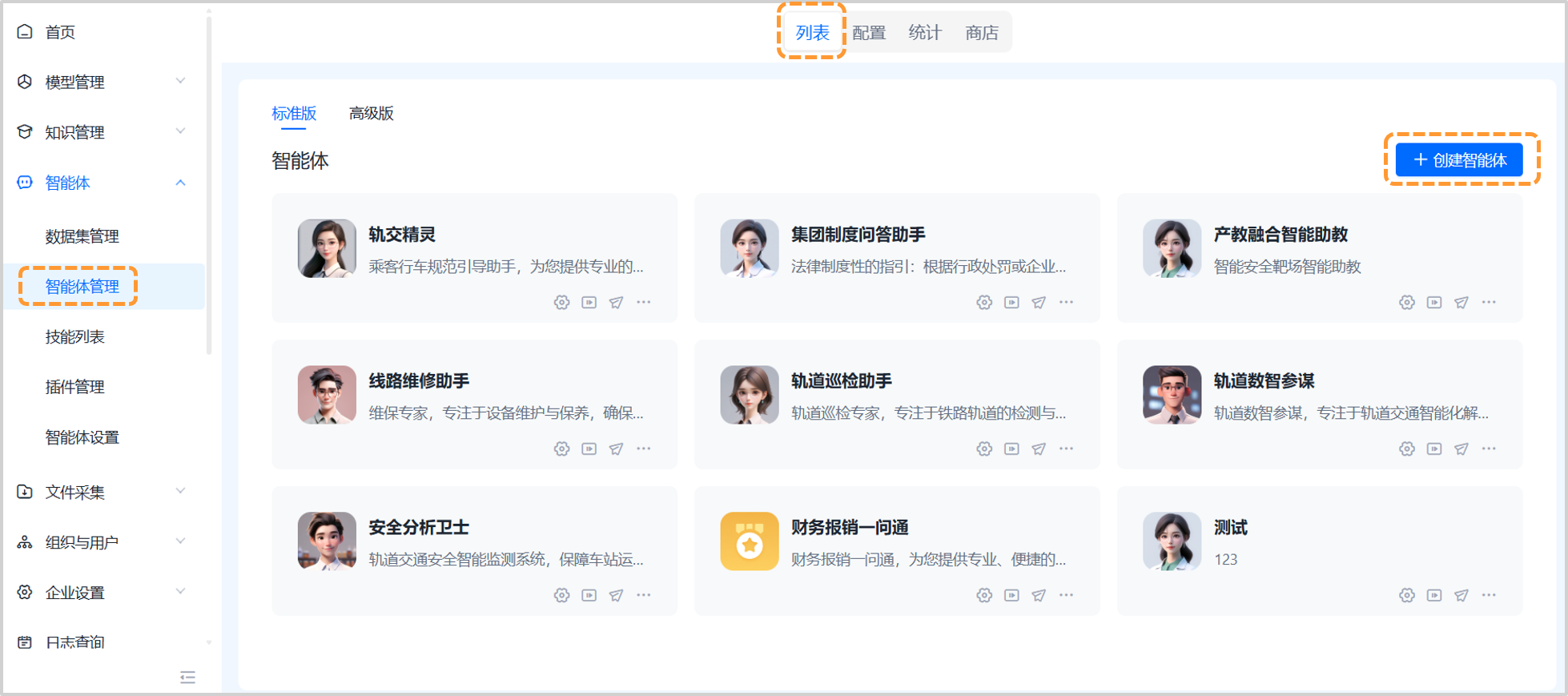Click preview icon on 集团制度问答助手 card
The width and height of the screenshot is (1568, 696).
(x=1012, y=302)
